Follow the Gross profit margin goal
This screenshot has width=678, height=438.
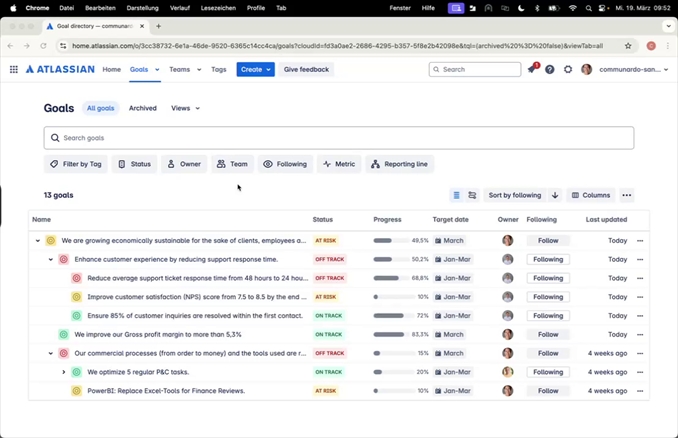pos(548,335)
